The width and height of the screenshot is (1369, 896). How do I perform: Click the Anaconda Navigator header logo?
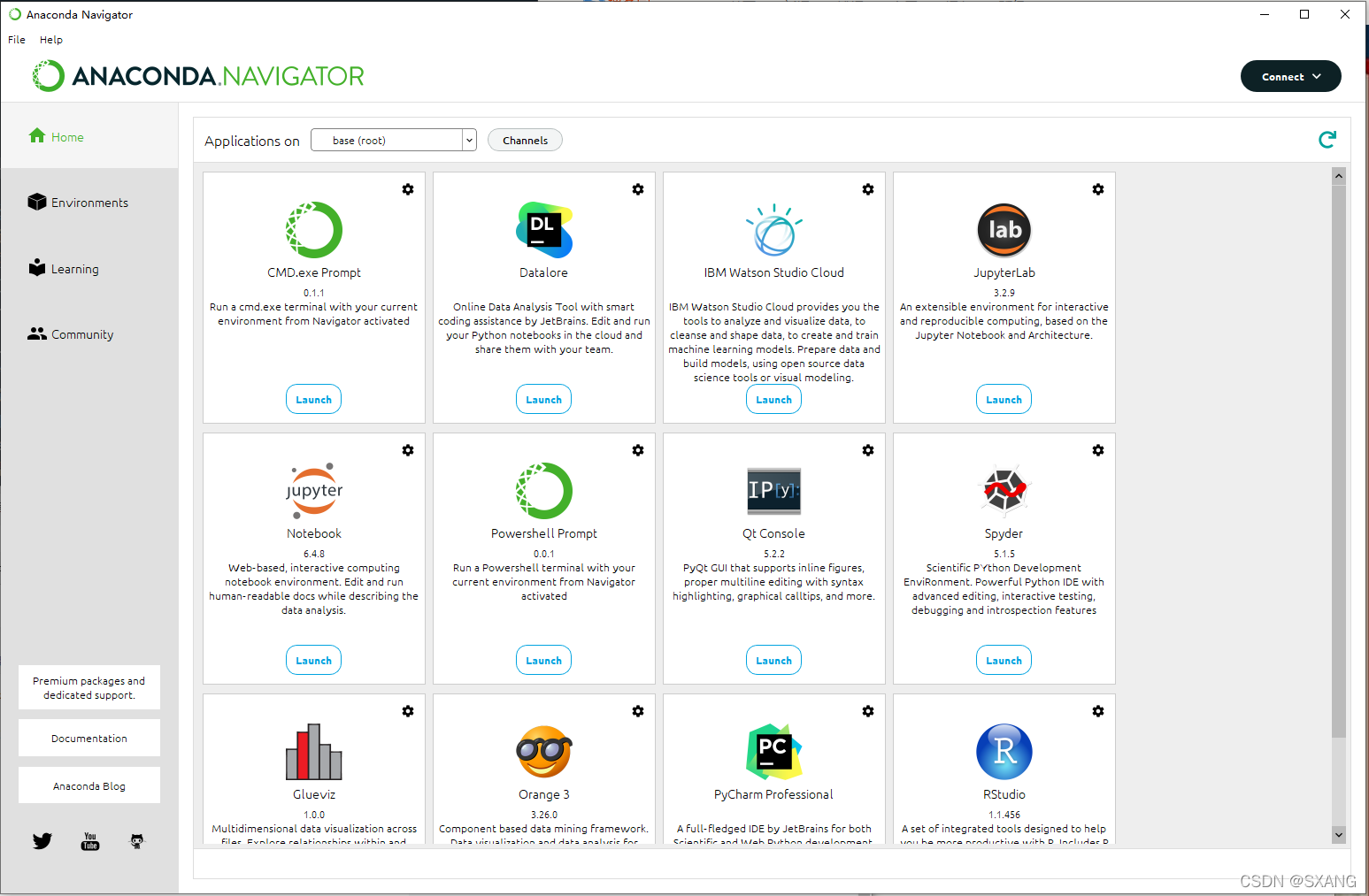click(198, 76)
